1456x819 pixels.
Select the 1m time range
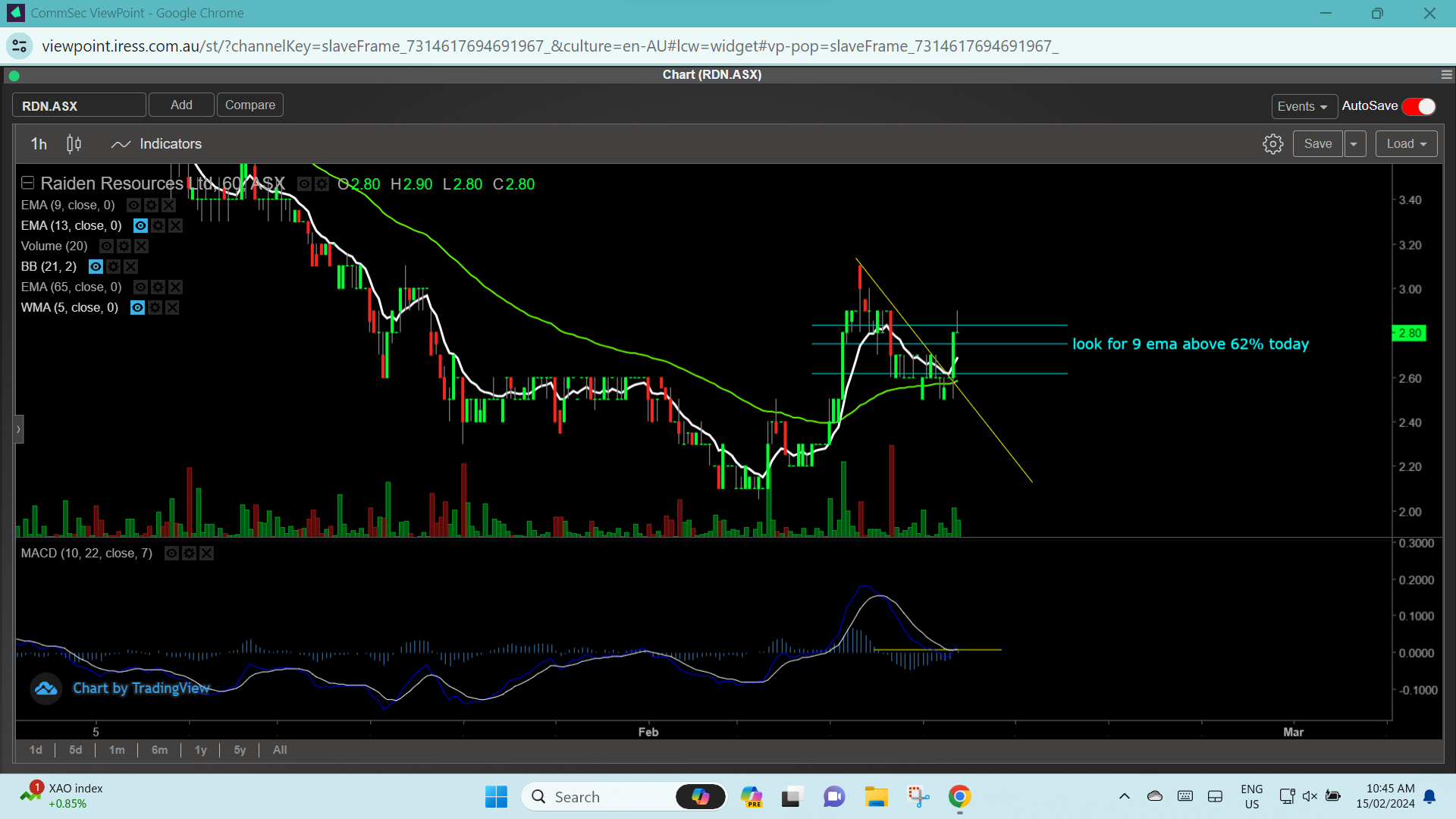[x=117, y=750]
